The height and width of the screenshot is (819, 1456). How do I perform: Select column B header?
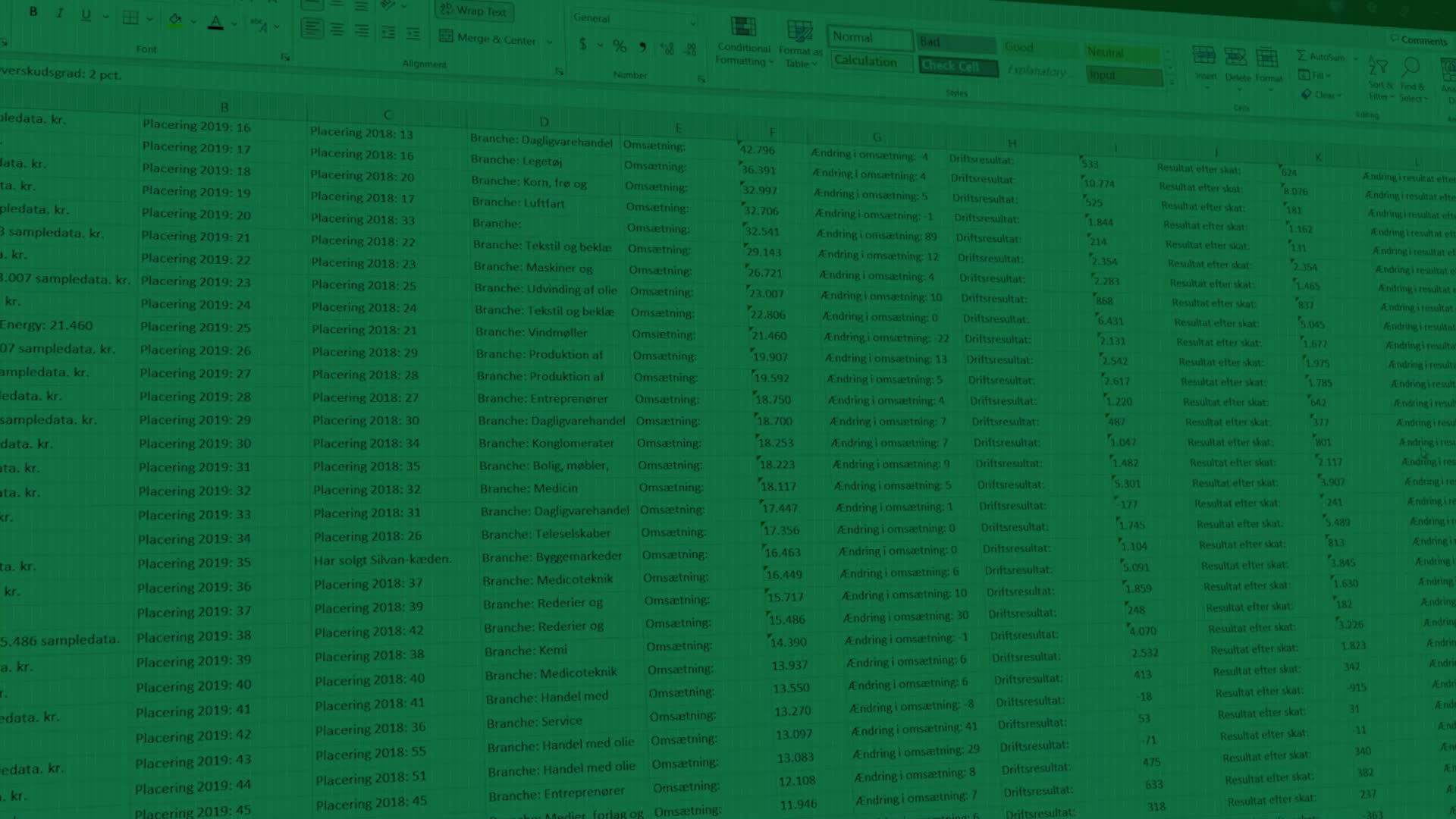[x=224, y=108]
